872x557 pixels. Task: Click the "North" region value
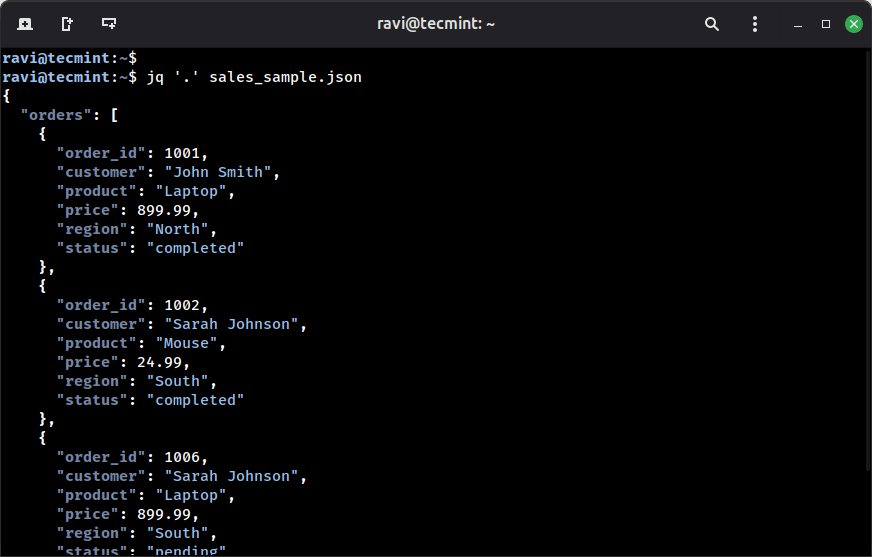(178, 229)
